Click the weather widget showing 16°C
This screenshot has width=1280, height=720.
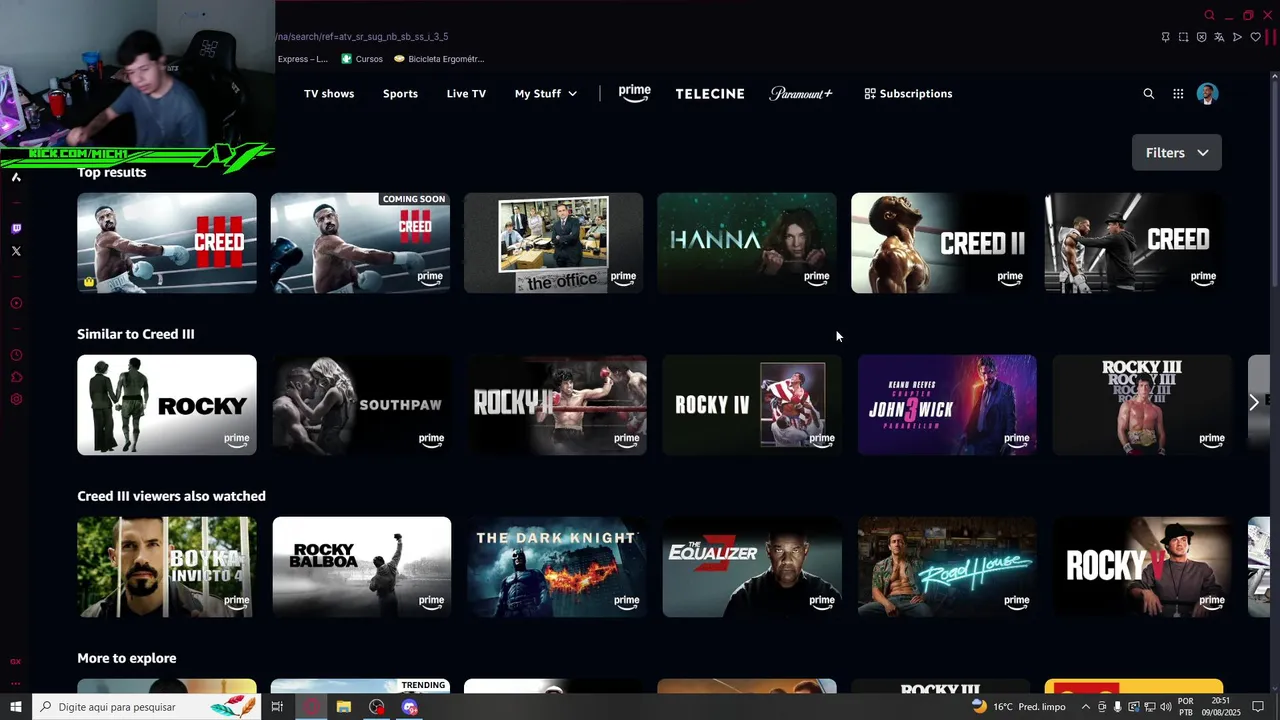coord(1018,707)
